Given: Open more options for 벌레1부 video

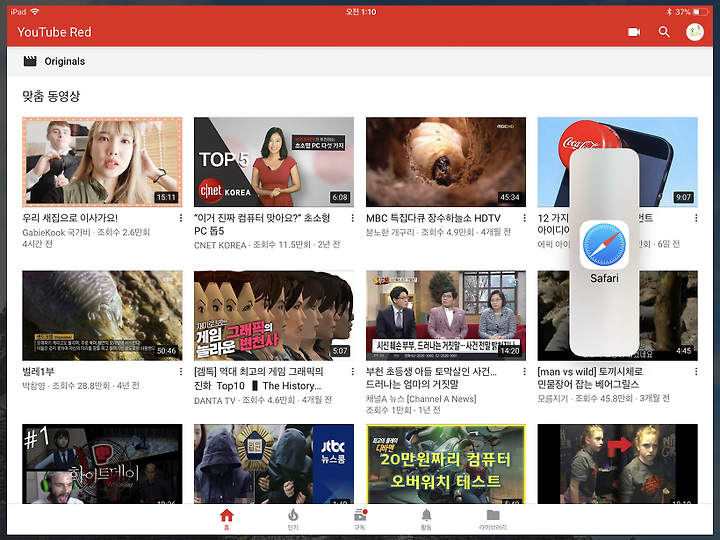Looking at the screenshot, I should [180, 371].
